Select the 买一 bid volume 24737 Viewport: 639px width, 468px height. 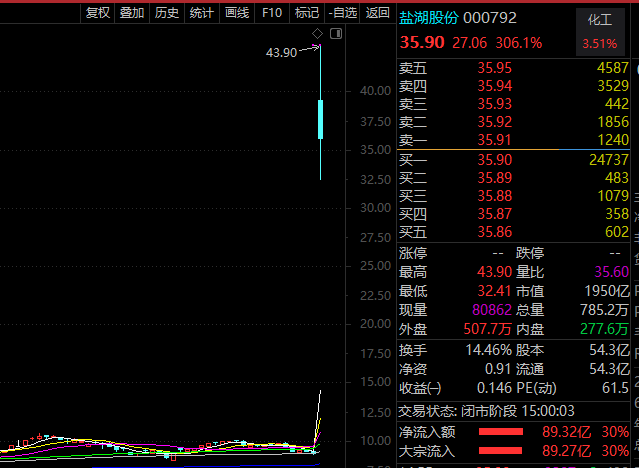(609, 160)
